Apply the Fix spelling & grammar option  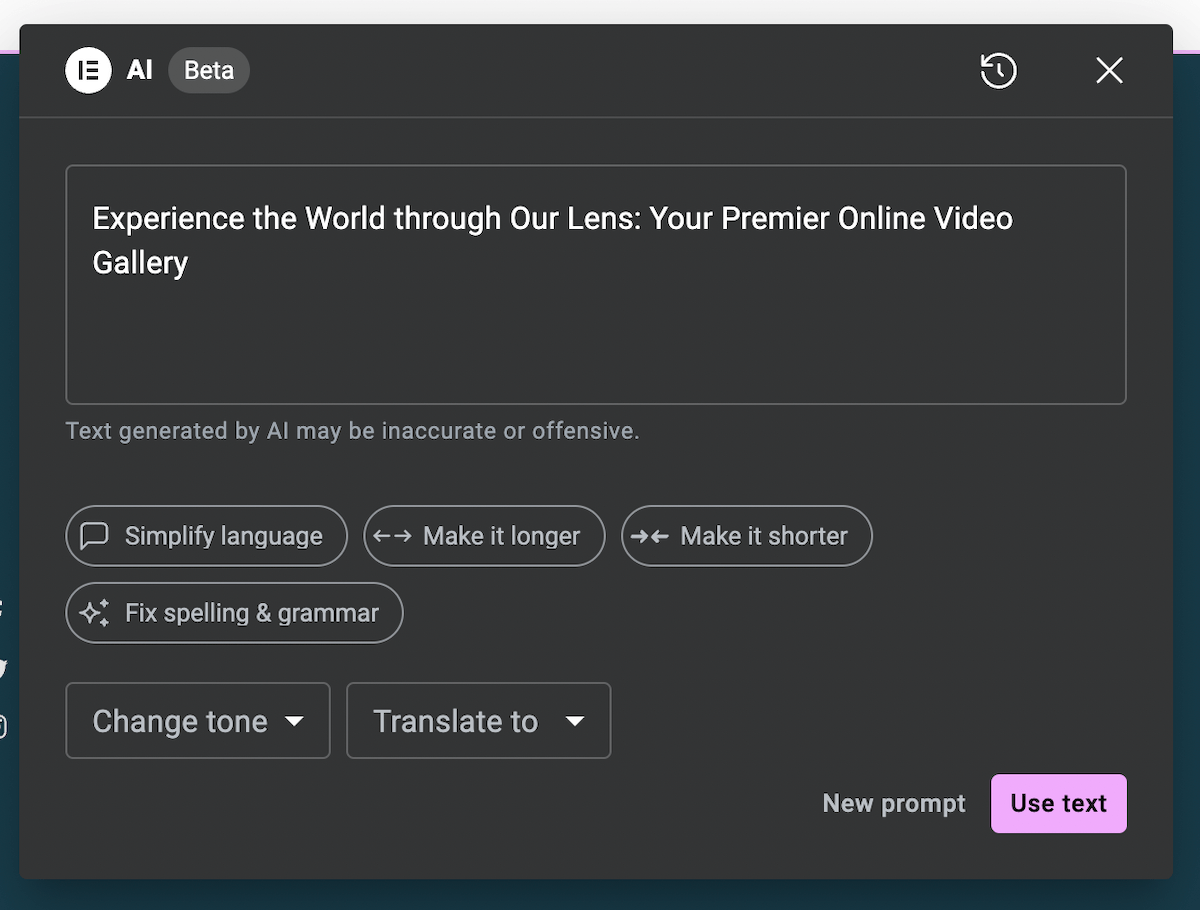point(251,613)
